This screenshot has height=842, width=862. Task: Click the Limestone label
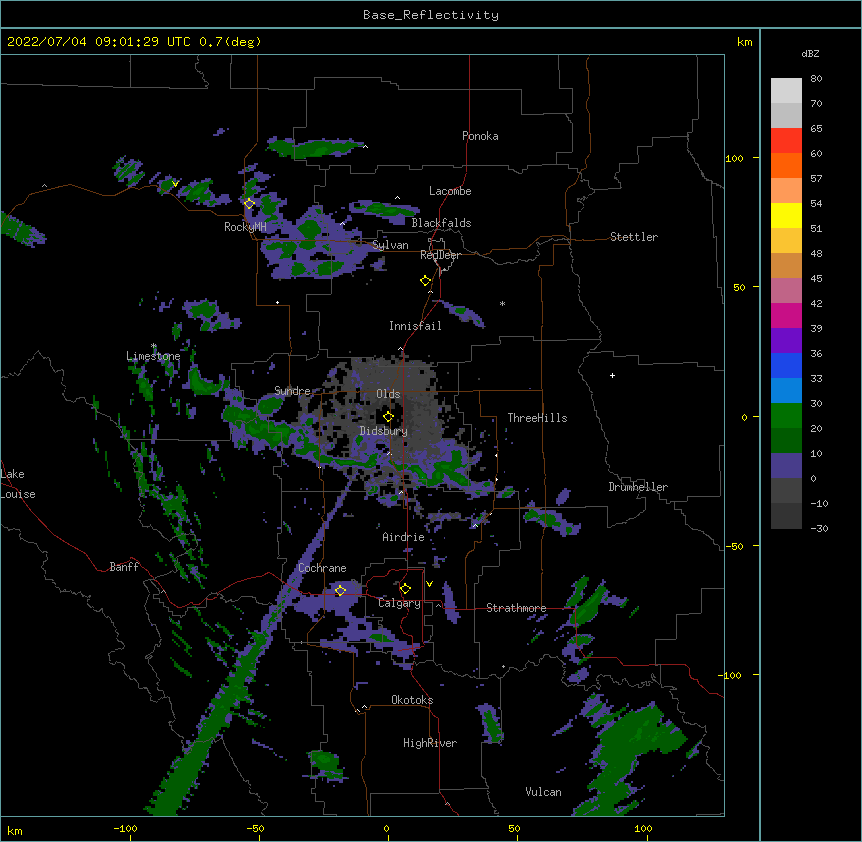point(153,356)
